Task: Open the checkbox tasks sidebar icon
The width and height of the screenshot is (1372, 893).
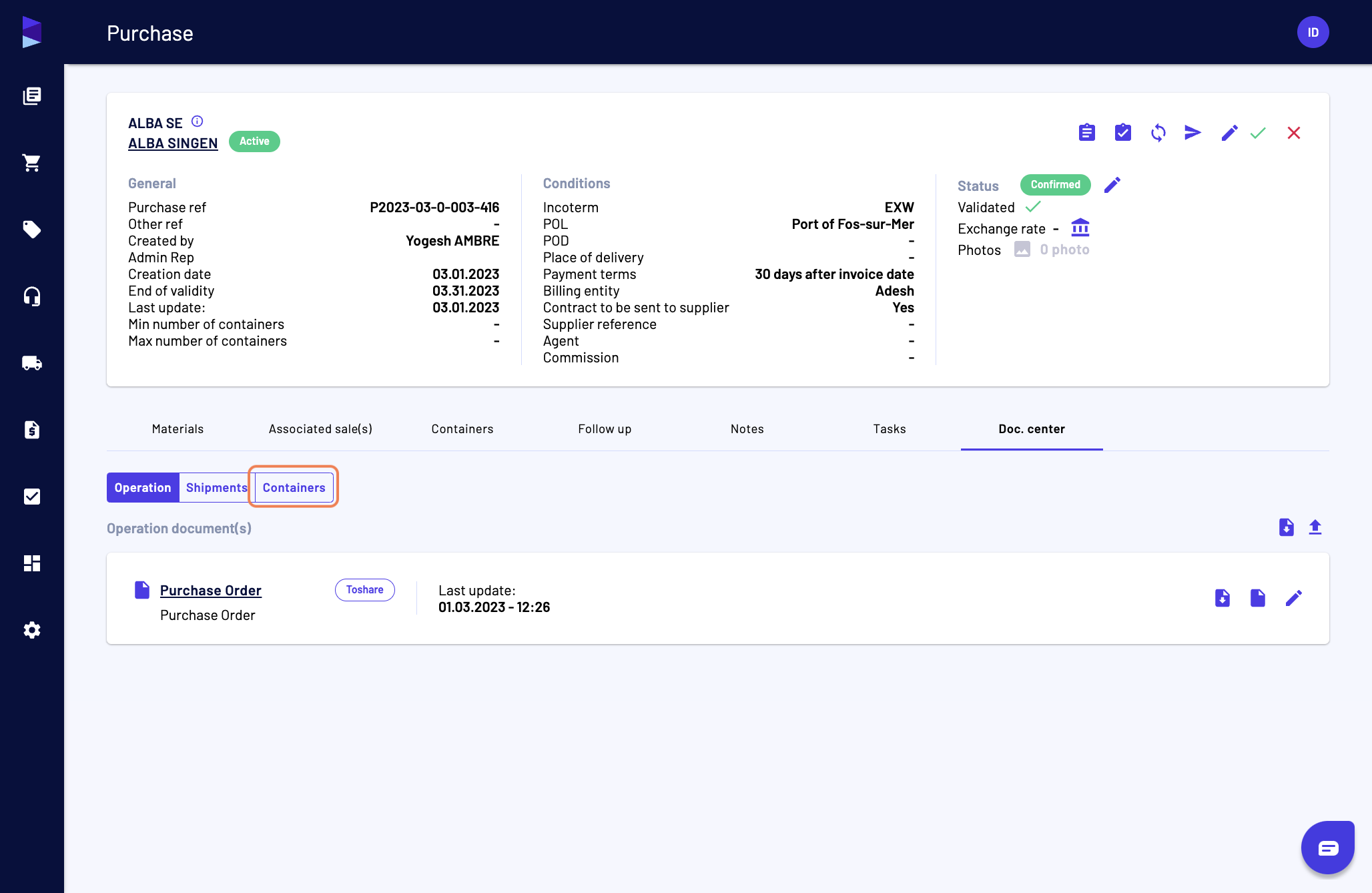Action: pos(32,497)
